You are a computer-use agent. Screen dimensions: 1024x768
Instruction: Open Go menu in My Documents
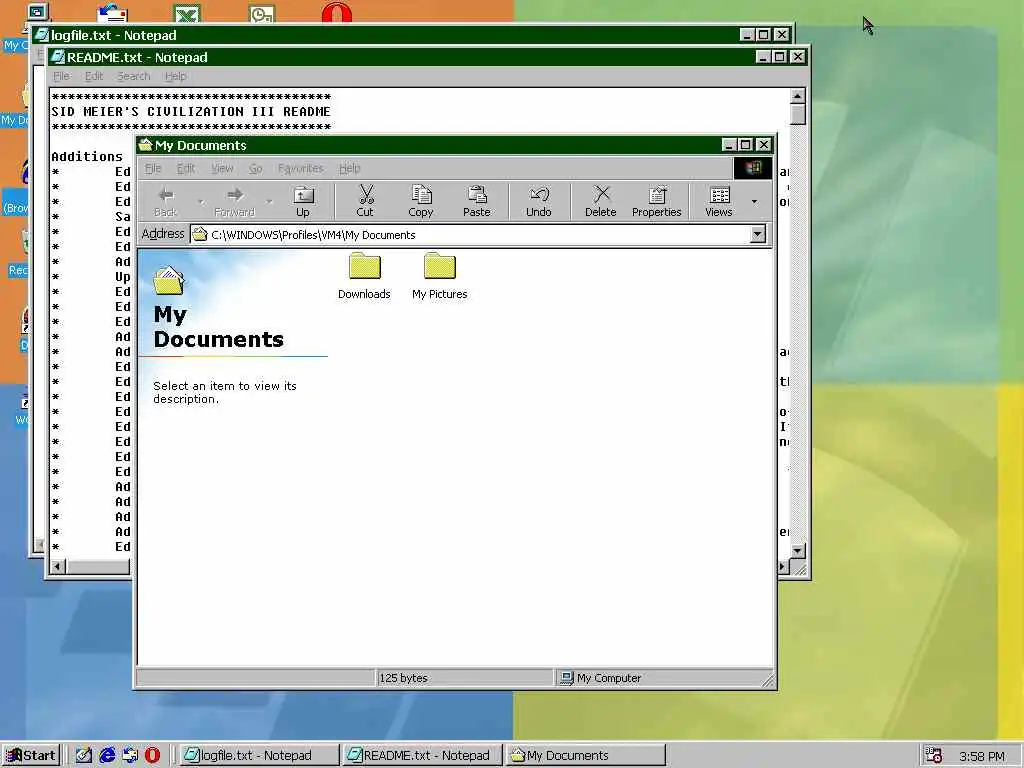tap(255, 168)
